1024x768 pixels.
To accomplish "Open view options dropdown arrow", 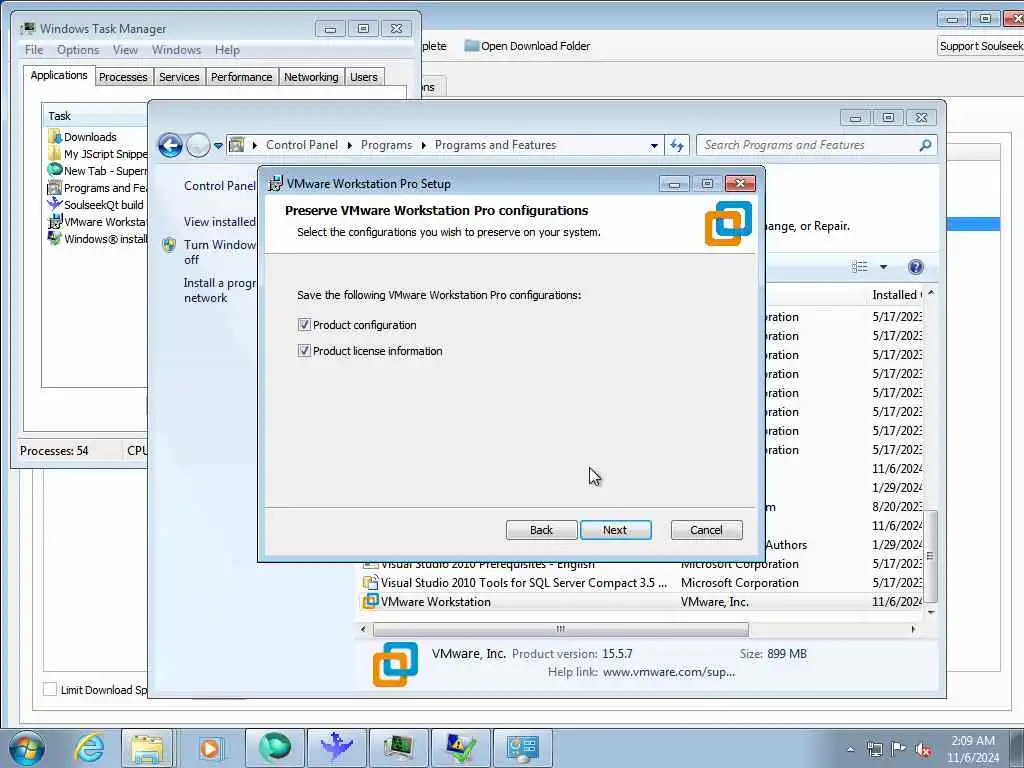I will pos(884,266).
